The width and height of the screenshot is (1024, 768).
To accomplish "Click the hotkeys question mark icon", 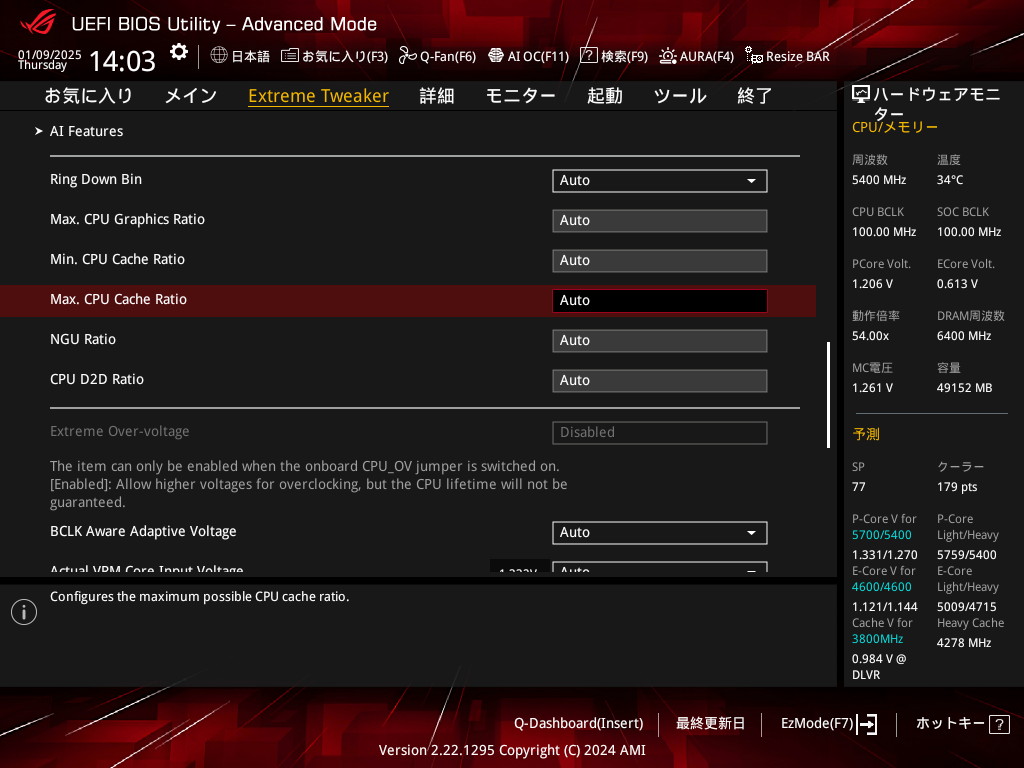I will [x=1000, y=724].
